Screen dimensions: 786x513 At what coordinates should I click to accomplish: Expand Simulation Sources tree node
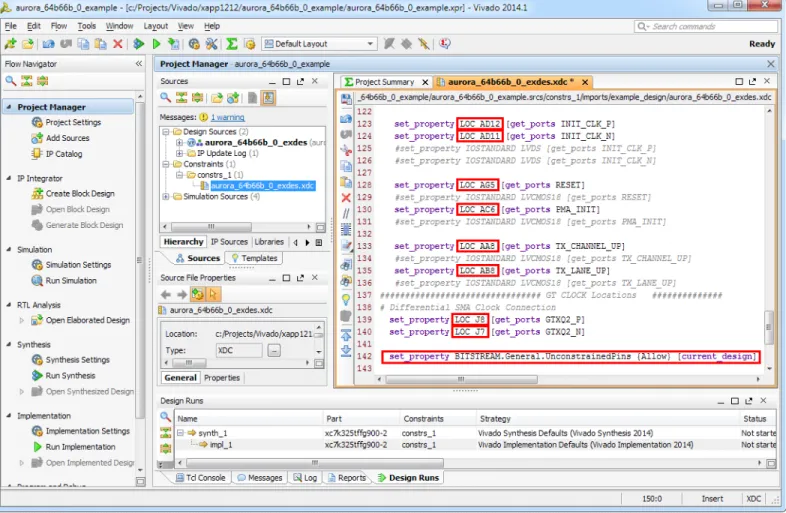165,197
